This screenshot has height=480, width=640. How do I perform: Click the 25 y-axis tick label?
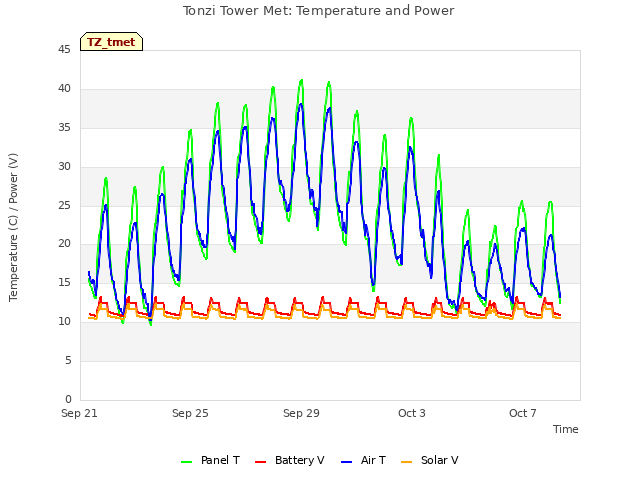tap(64, 205)
